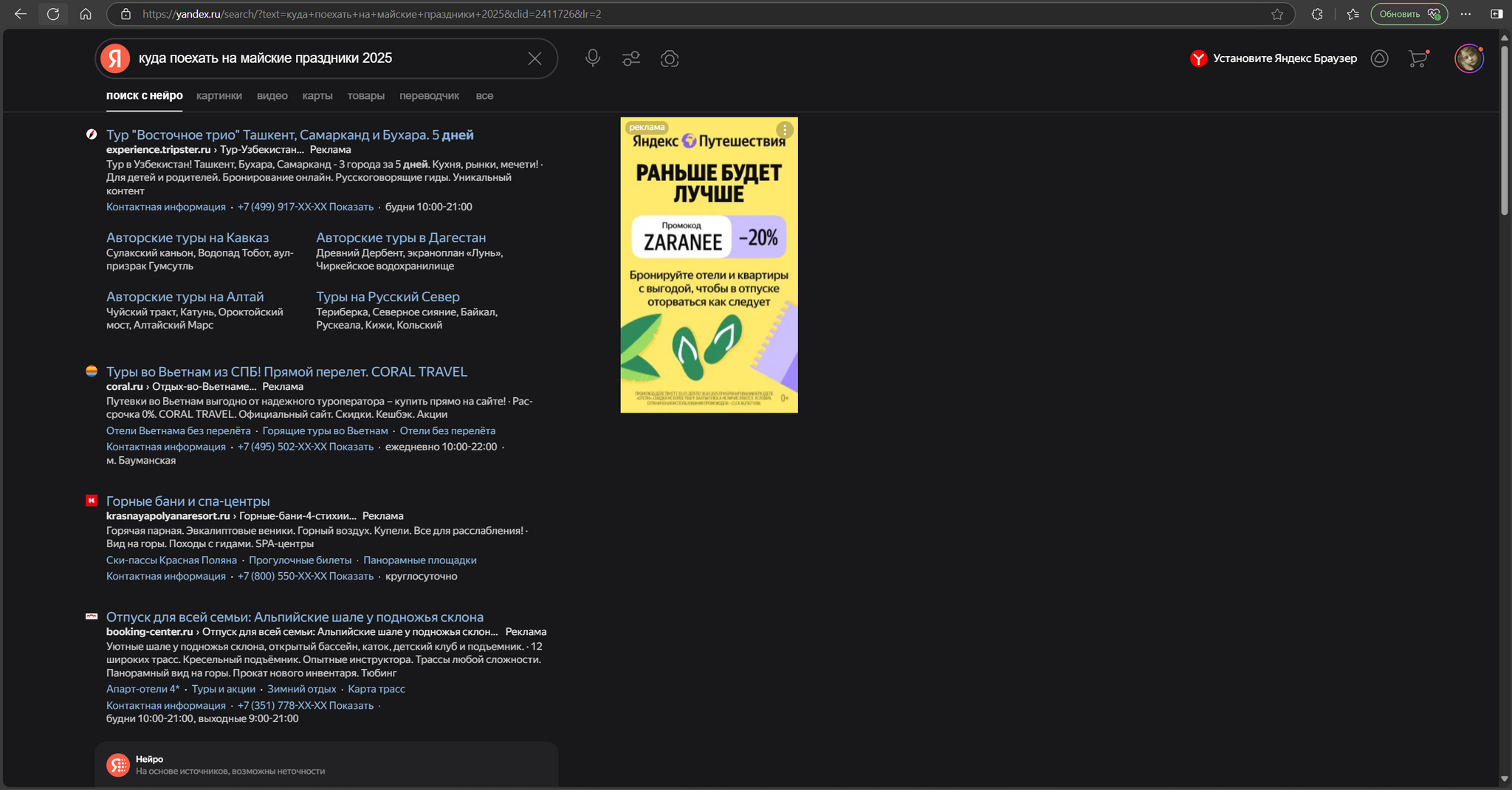Open the user profile avatar
Screen dimensions: 1512x790
tap(1468, 58)
